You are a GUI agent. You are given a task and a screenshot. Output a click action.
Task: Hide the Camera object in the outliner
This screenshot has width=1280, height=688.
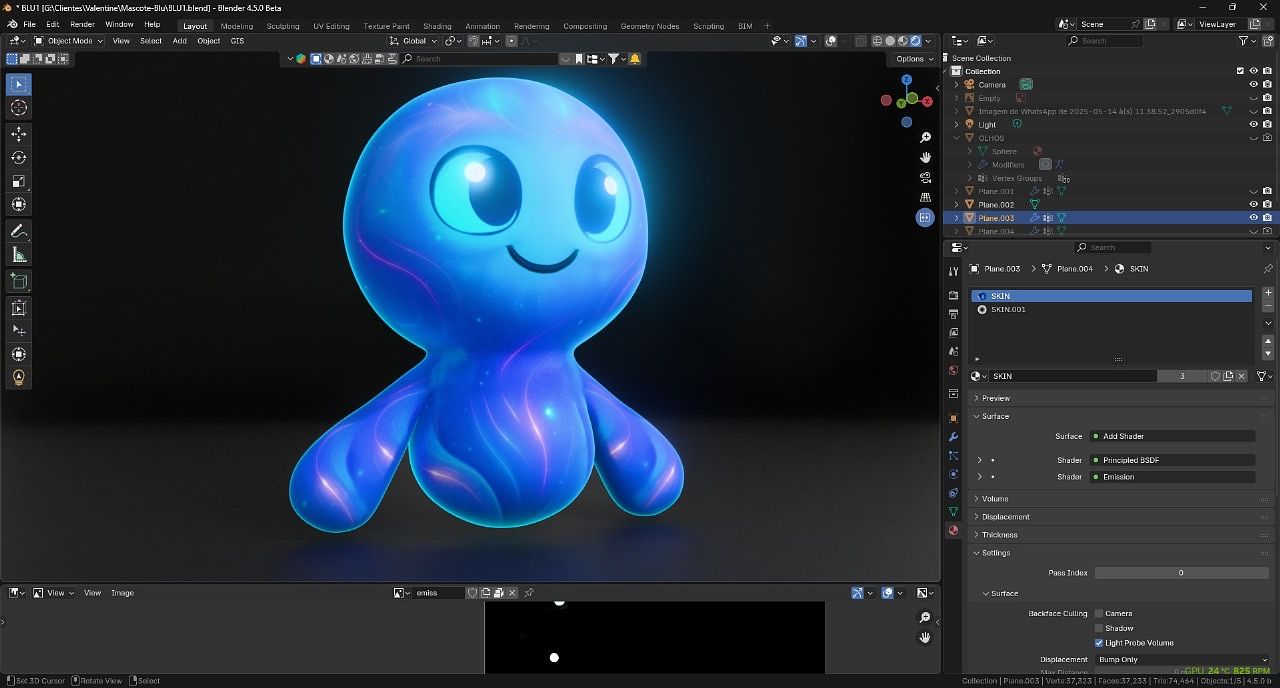(1253, 85)
